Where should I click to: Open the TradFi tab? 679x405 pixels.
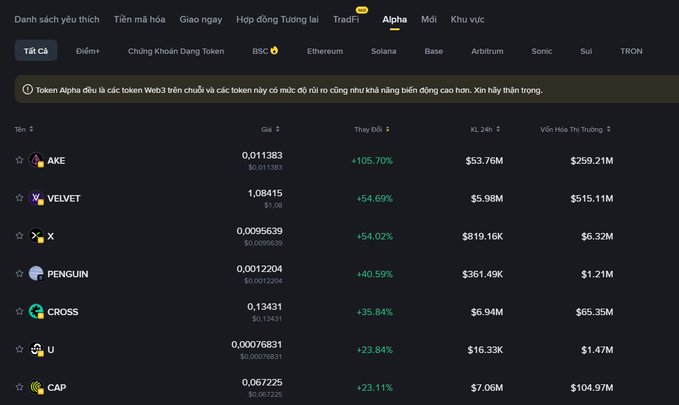tap(346, 19)
